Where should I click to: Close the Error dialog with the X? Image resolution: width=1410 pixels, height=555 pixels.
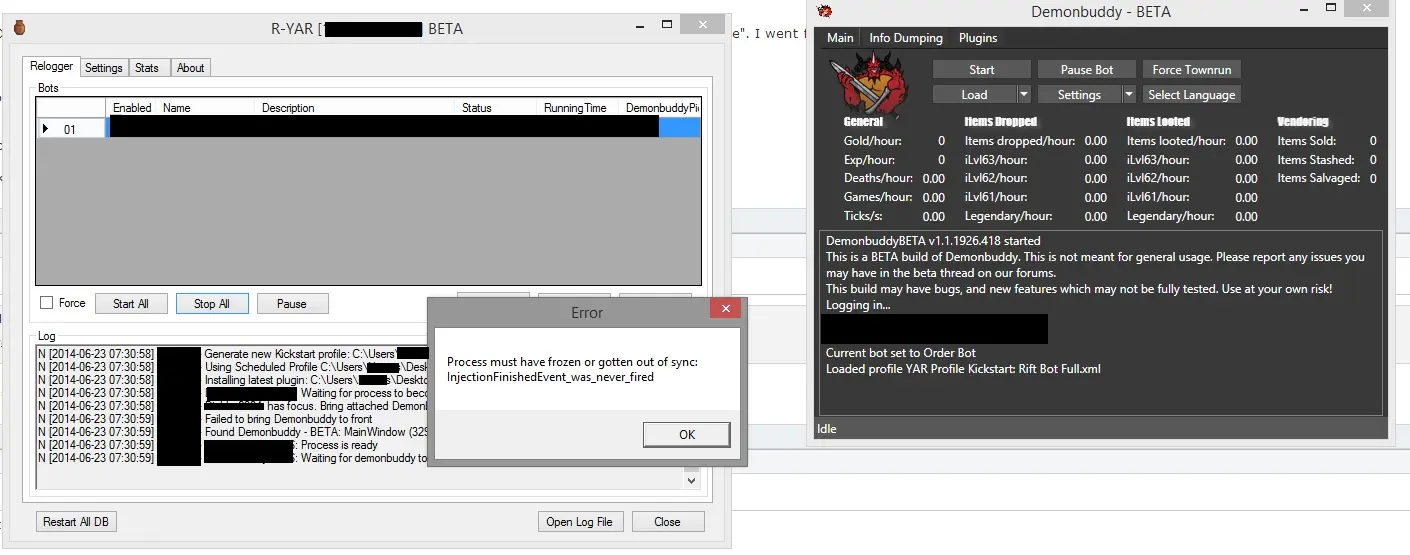(x=725, y=312)
